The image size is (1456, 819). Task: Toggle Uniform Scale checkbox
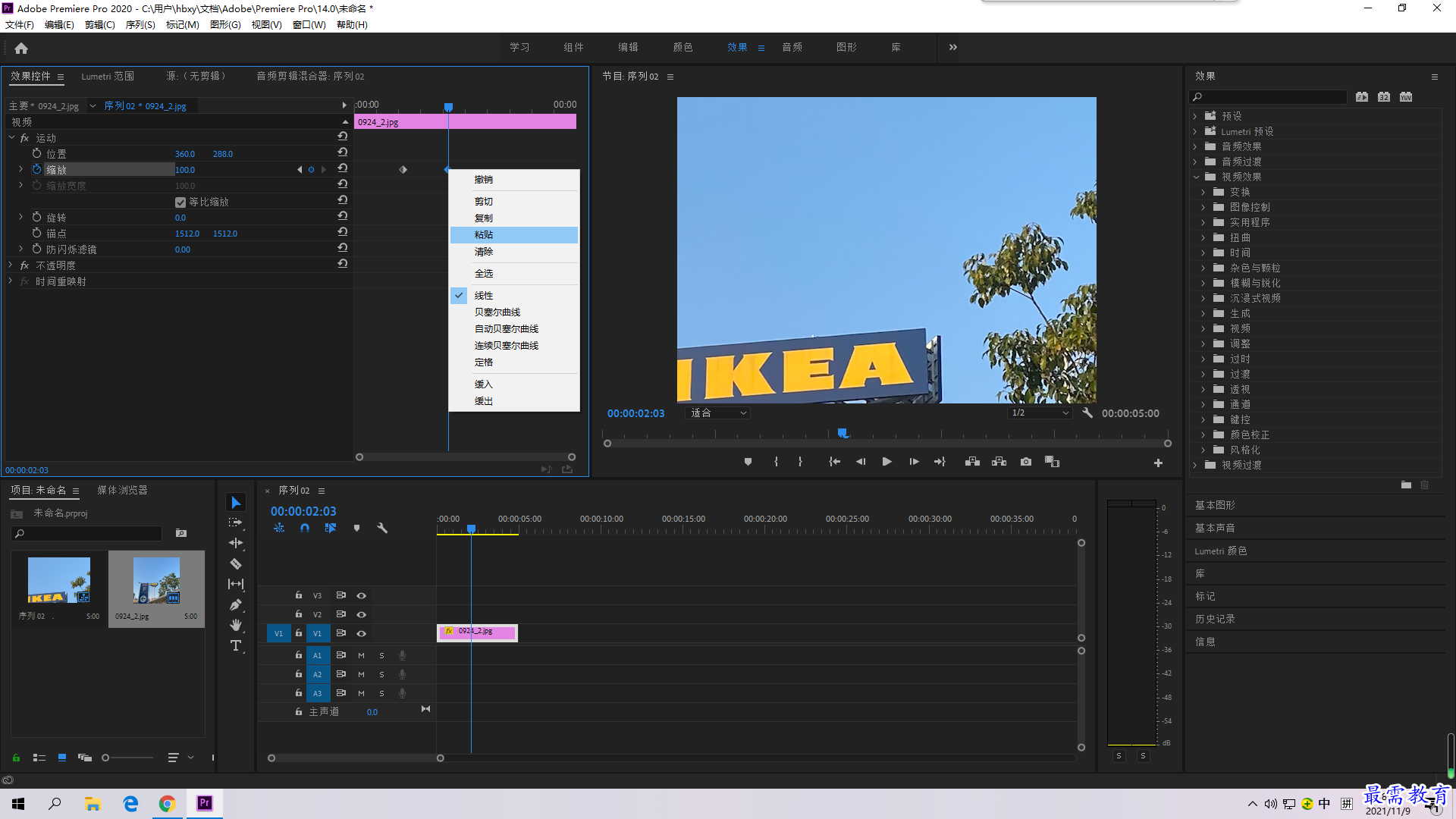click(x=180, y=202)
